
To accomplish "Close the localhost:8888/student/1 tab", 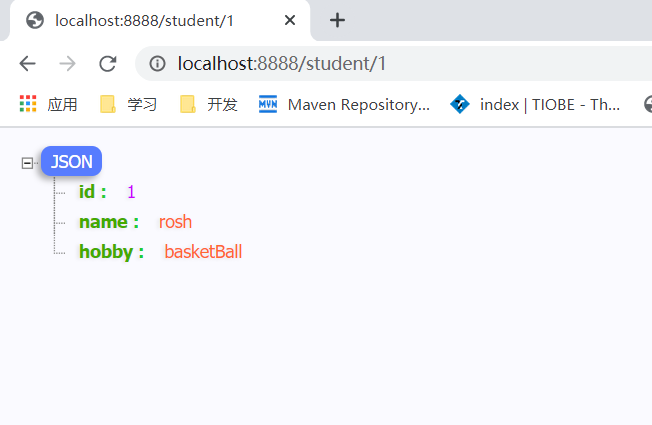I will (x=290, y=20).
